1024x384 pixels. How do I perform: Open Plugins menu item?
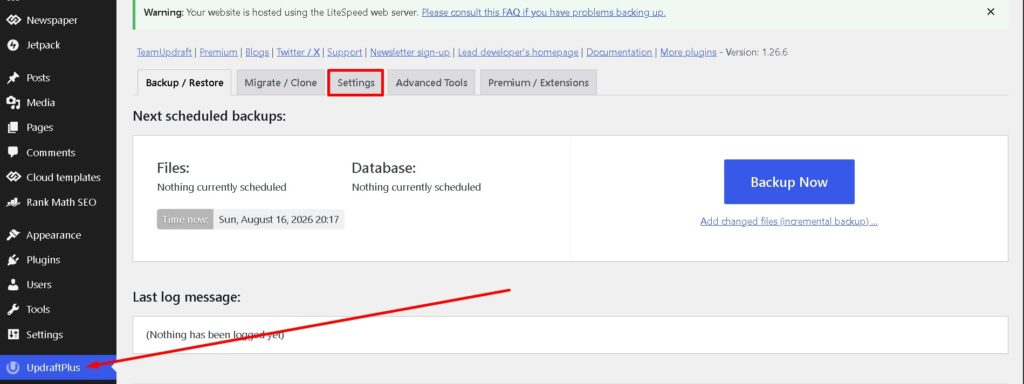58,260
